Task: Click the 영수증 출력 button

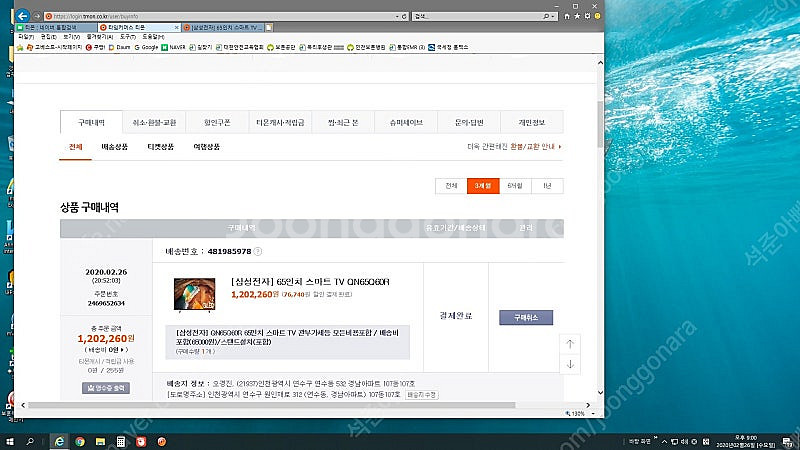Action: tap(106, 388)
